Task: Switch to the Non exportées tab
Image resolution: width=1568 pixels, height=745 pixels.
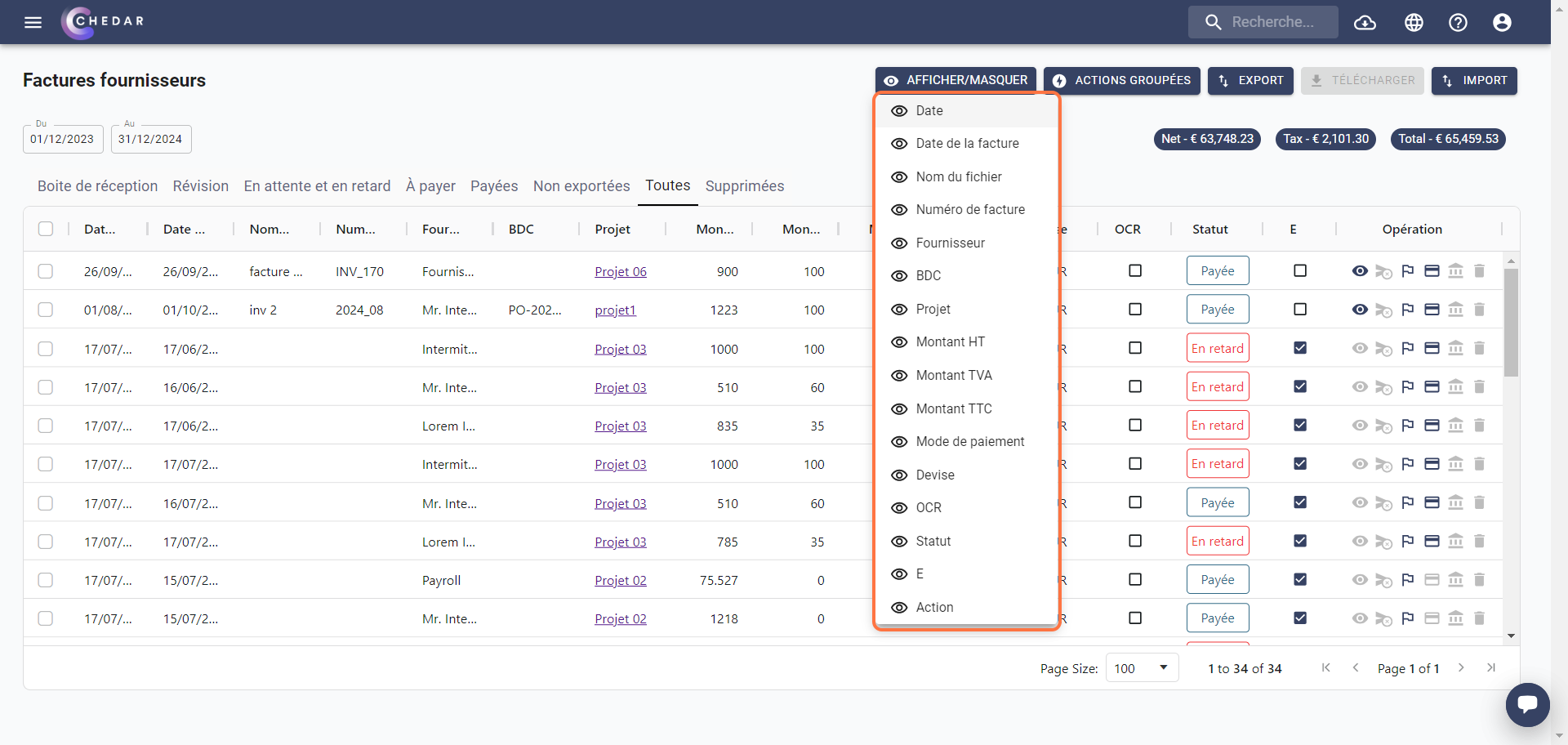Action: tap(581, 186)
